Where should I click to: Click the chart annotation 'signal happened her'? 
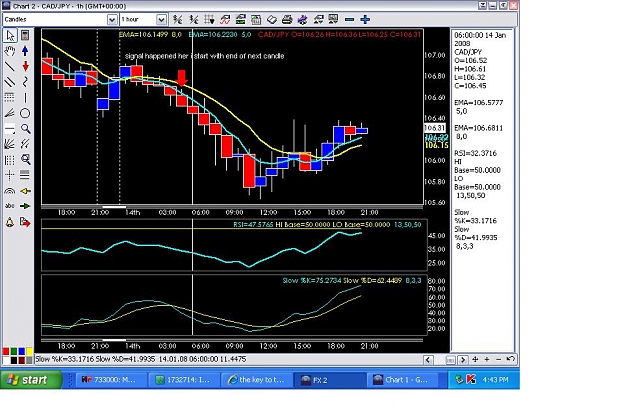pyautogui.click(x=156, y=56)
